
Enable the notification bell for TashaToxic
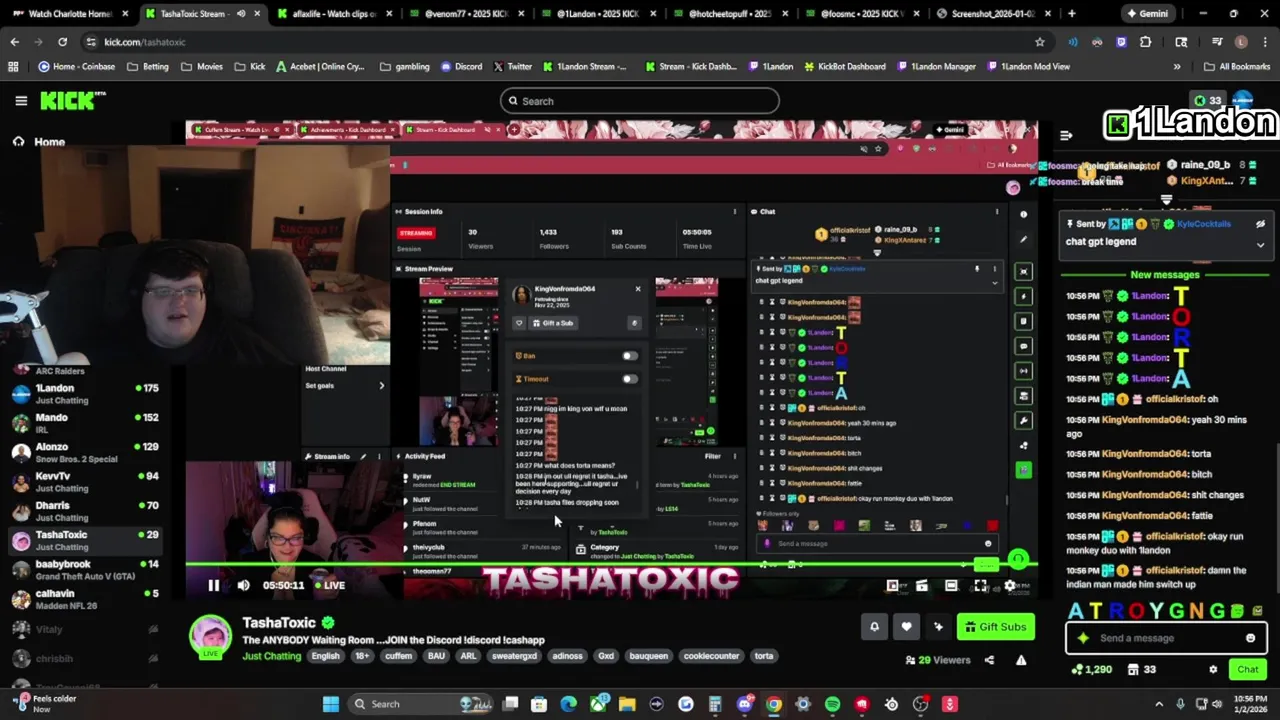tap(874, 627)
